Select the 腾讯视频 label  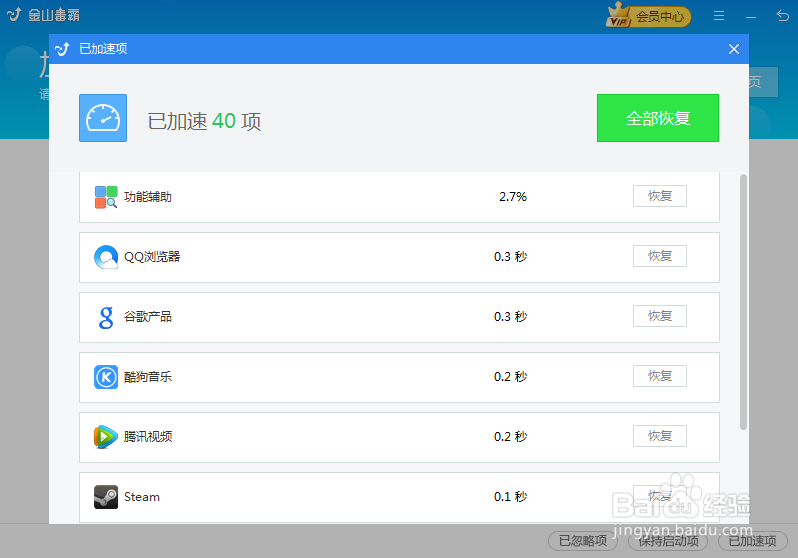click(x=148, y=437)
